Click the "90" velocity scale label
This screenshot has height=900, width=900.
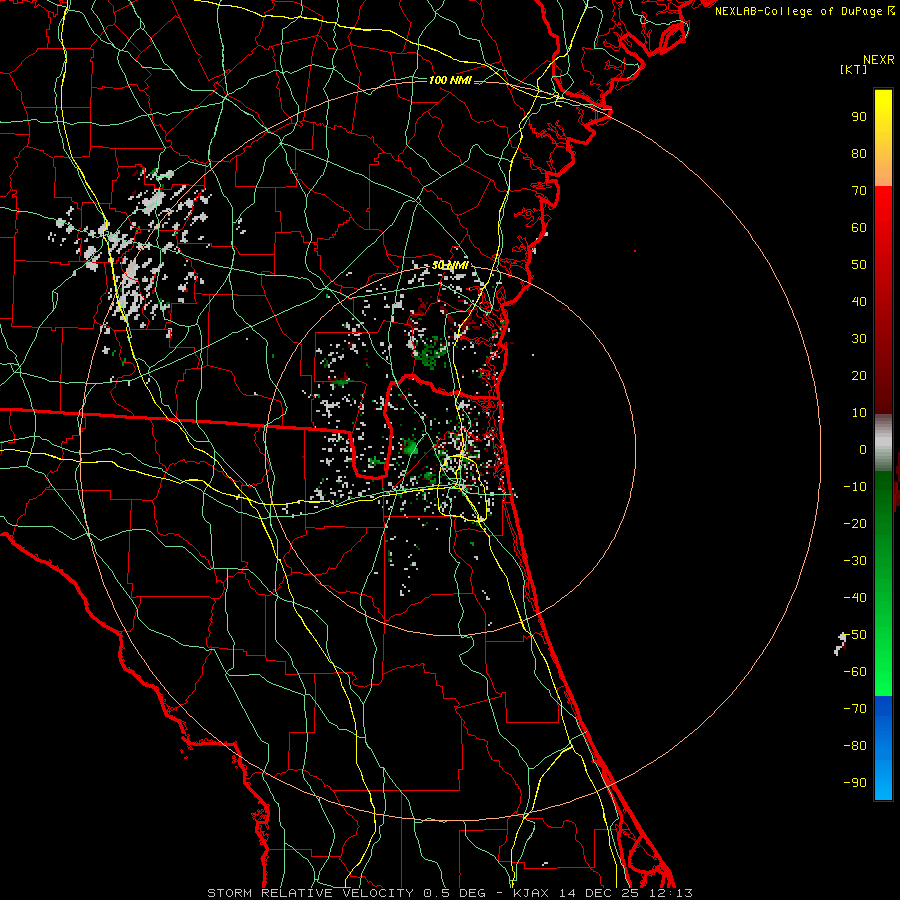click(x=859, y=117)
